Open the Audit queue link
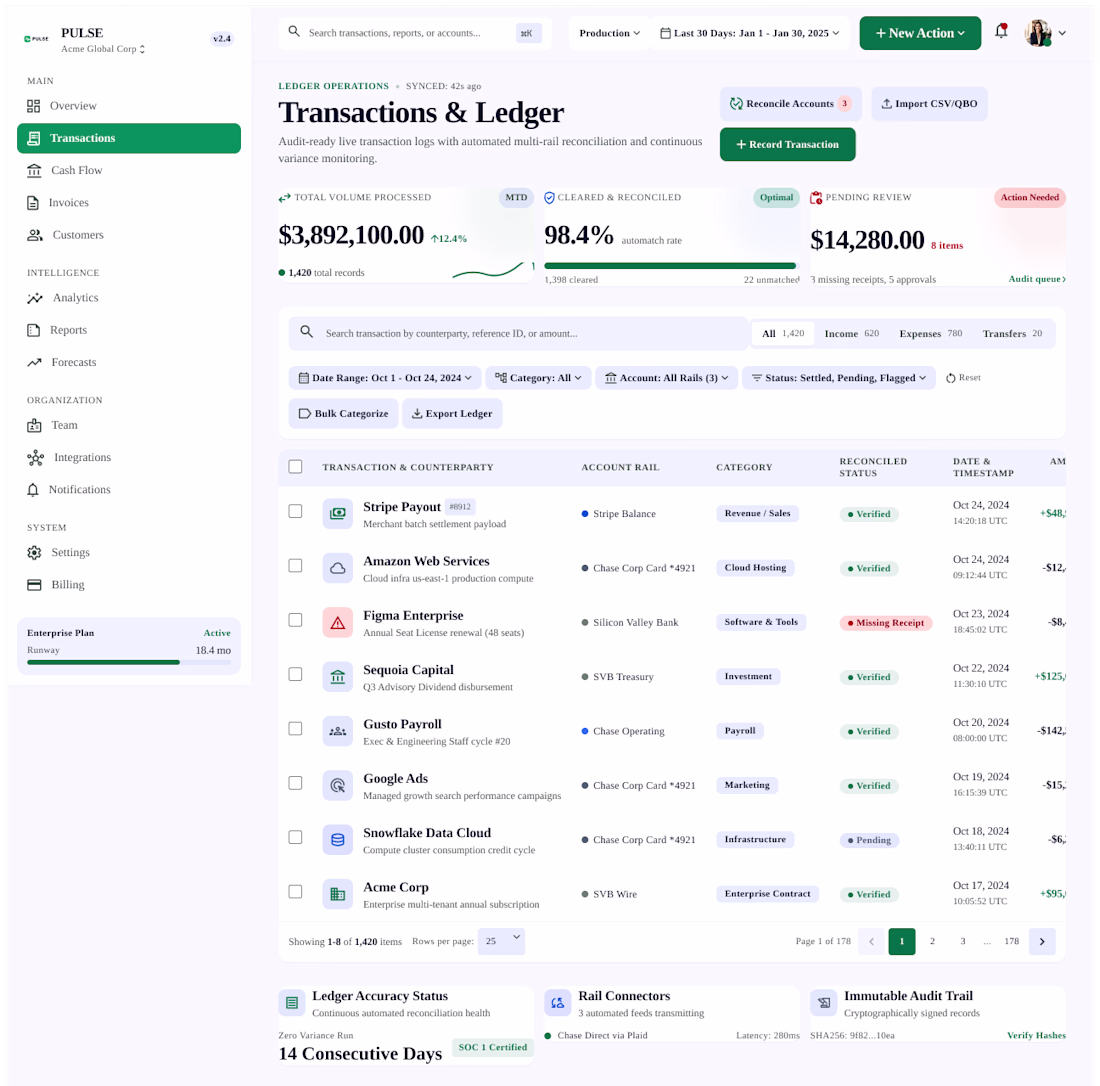The image size is (1100, 1086). [1037, 279]
